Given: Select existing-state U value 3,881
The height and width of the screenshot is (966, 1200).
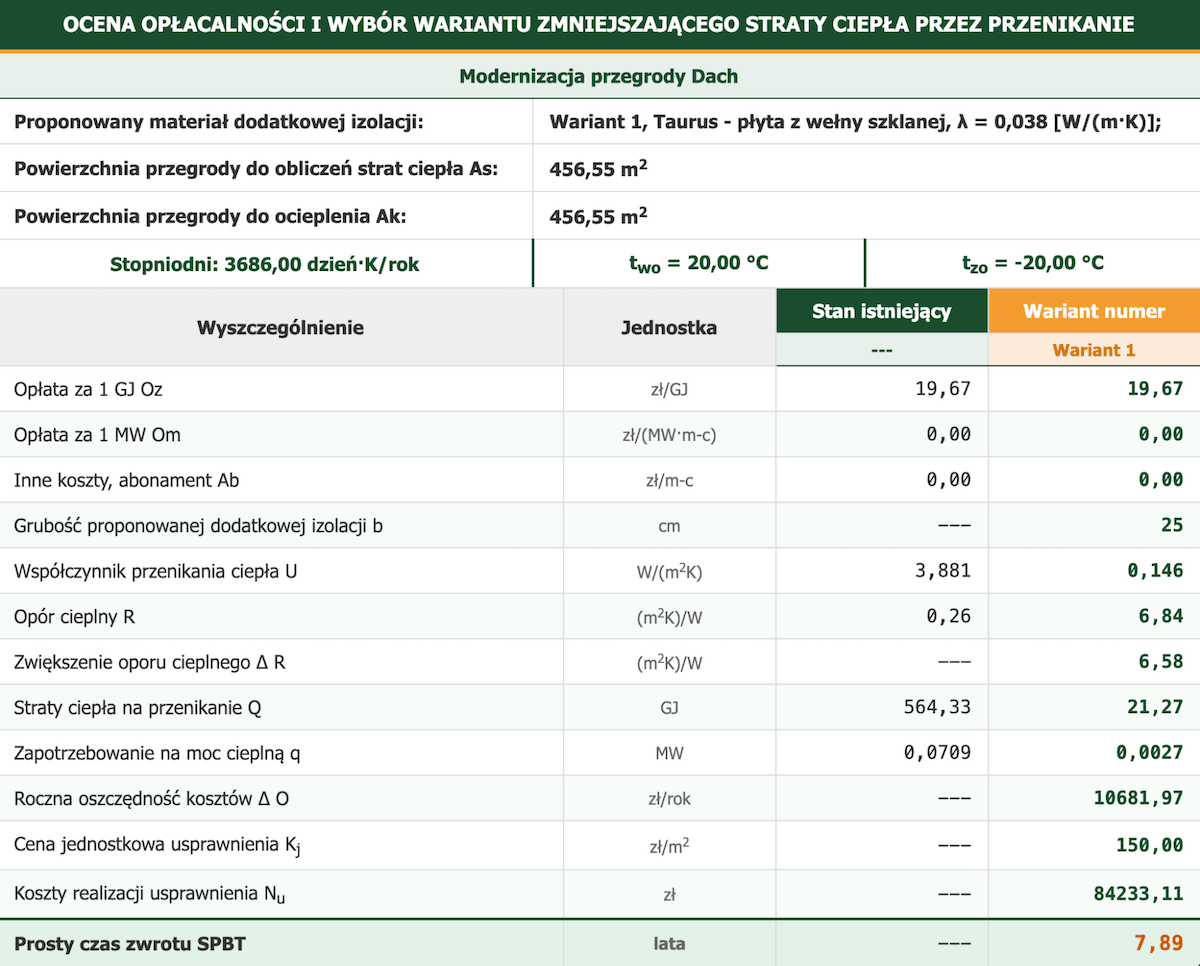Looking at the screenshot, I should click(942, 572).
